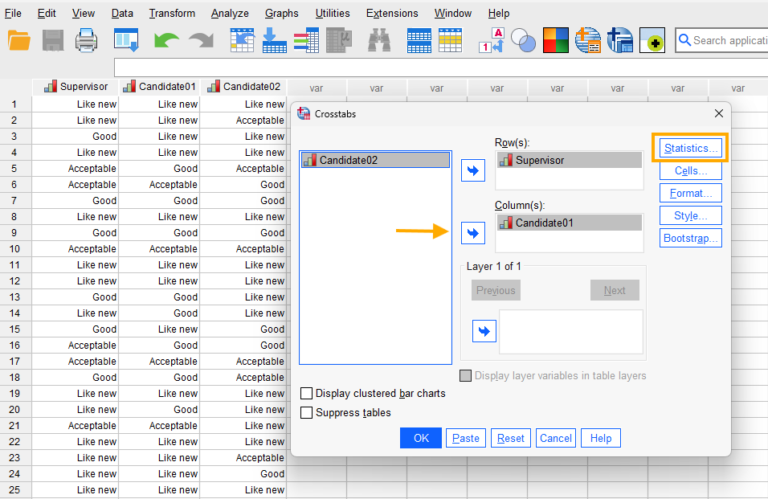Click the Reset button
The width and height of the screenshot is (768, 499).
pos(510,438)
